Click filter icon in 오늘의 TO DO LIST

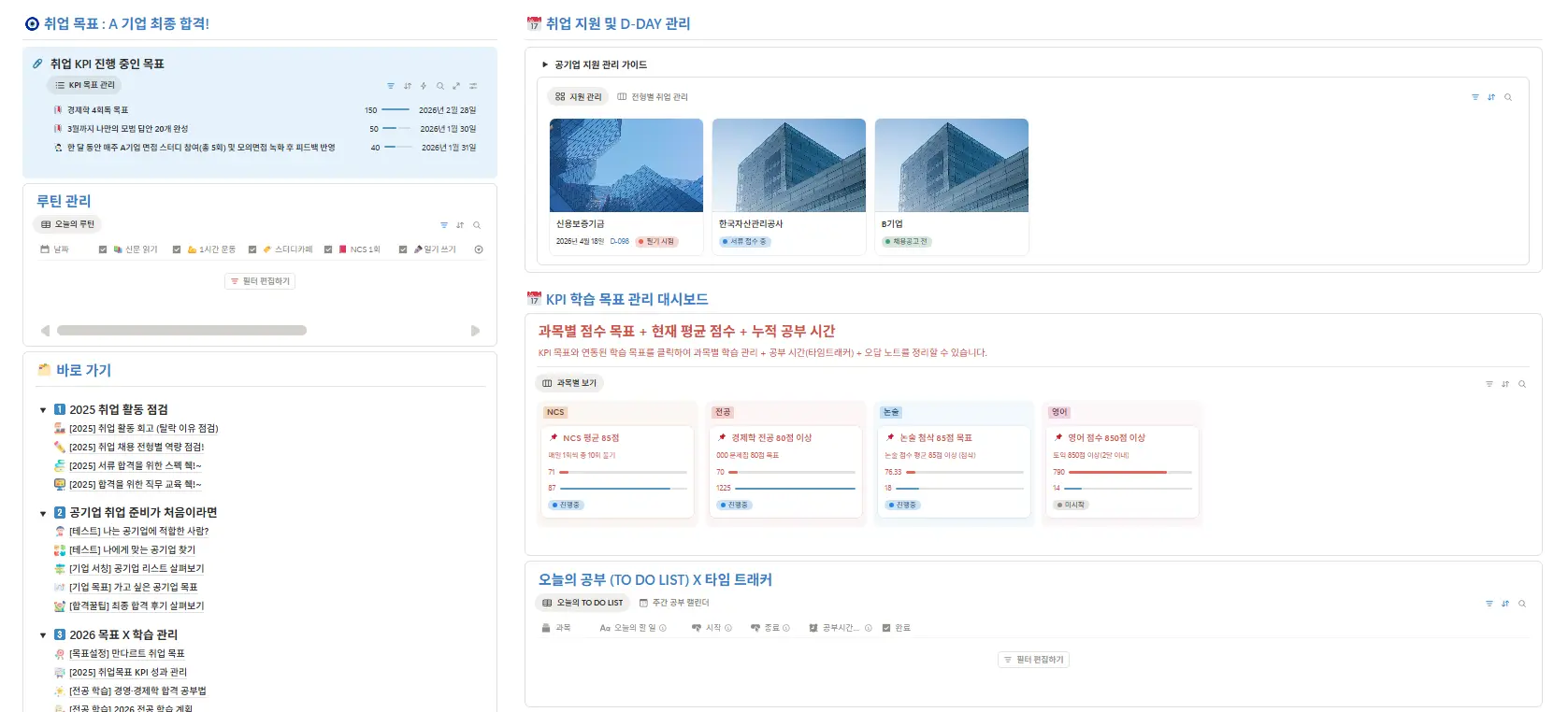click(x=1489, y=604)
